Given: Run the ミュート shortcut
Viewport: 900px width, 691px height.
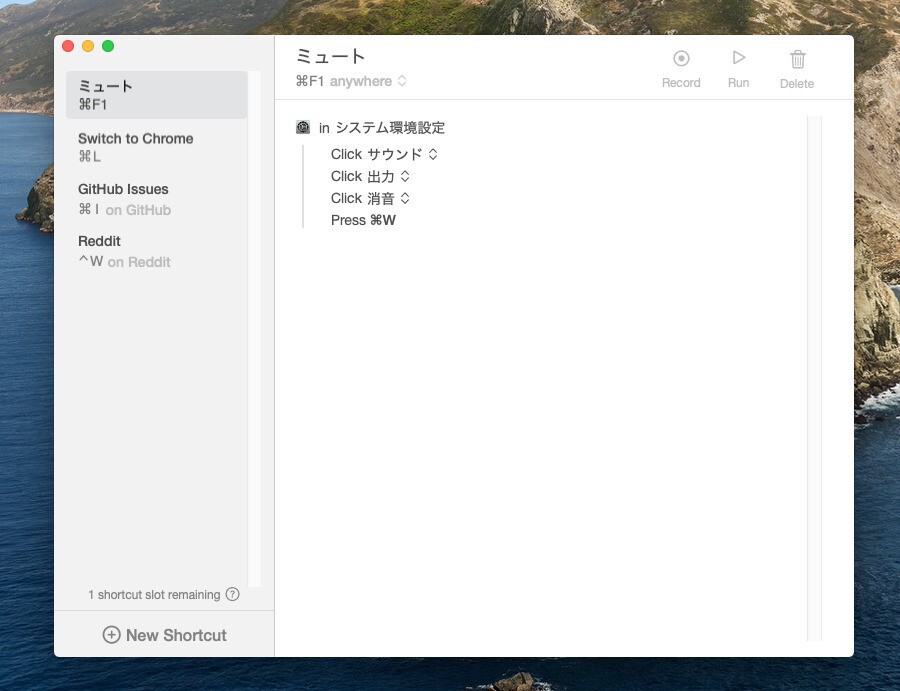Looking at the screenshot, I should click(x=739, y=59).
